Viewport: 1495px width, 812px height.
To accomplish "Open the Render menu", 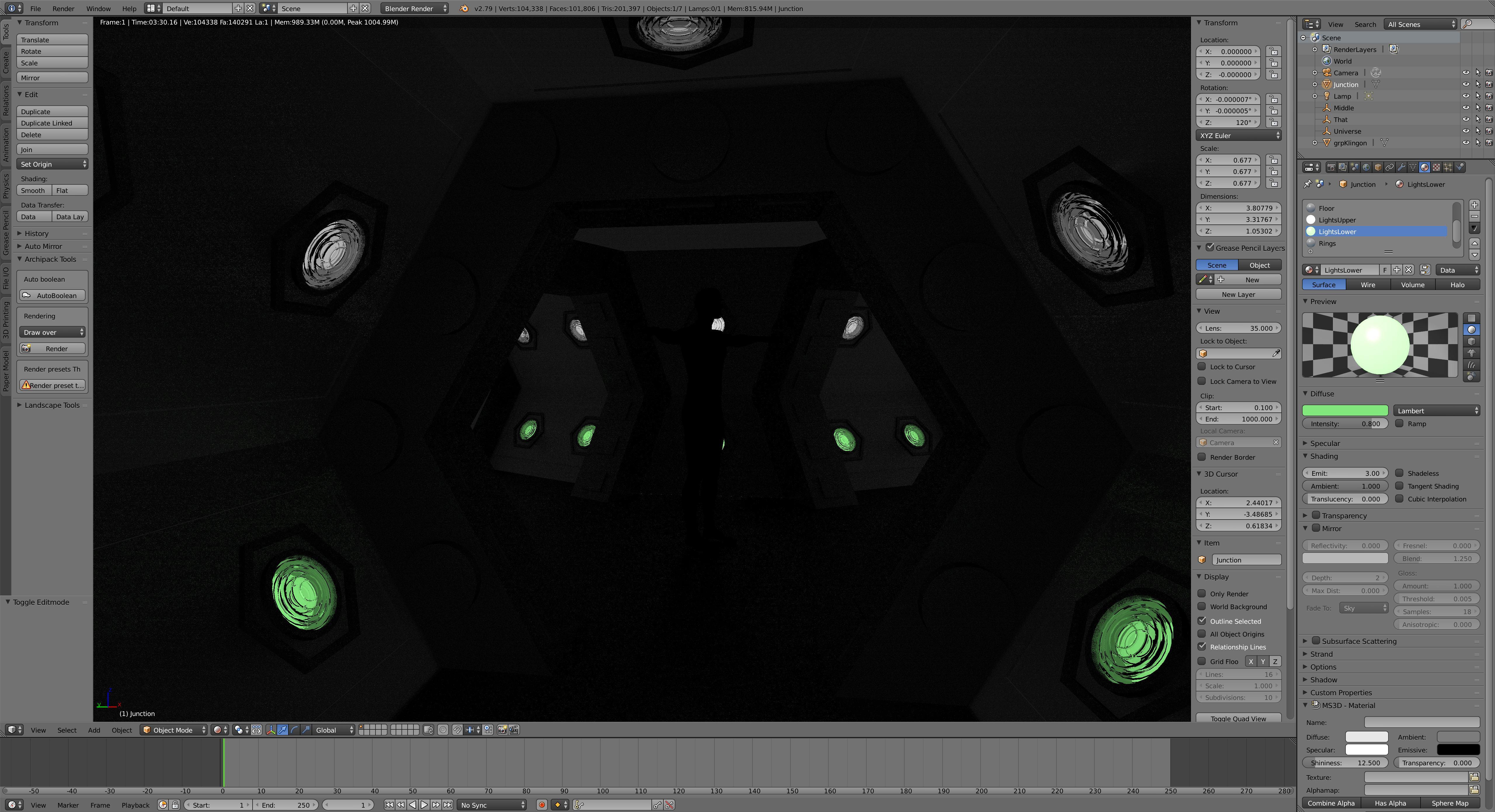I will pos(63,9).
